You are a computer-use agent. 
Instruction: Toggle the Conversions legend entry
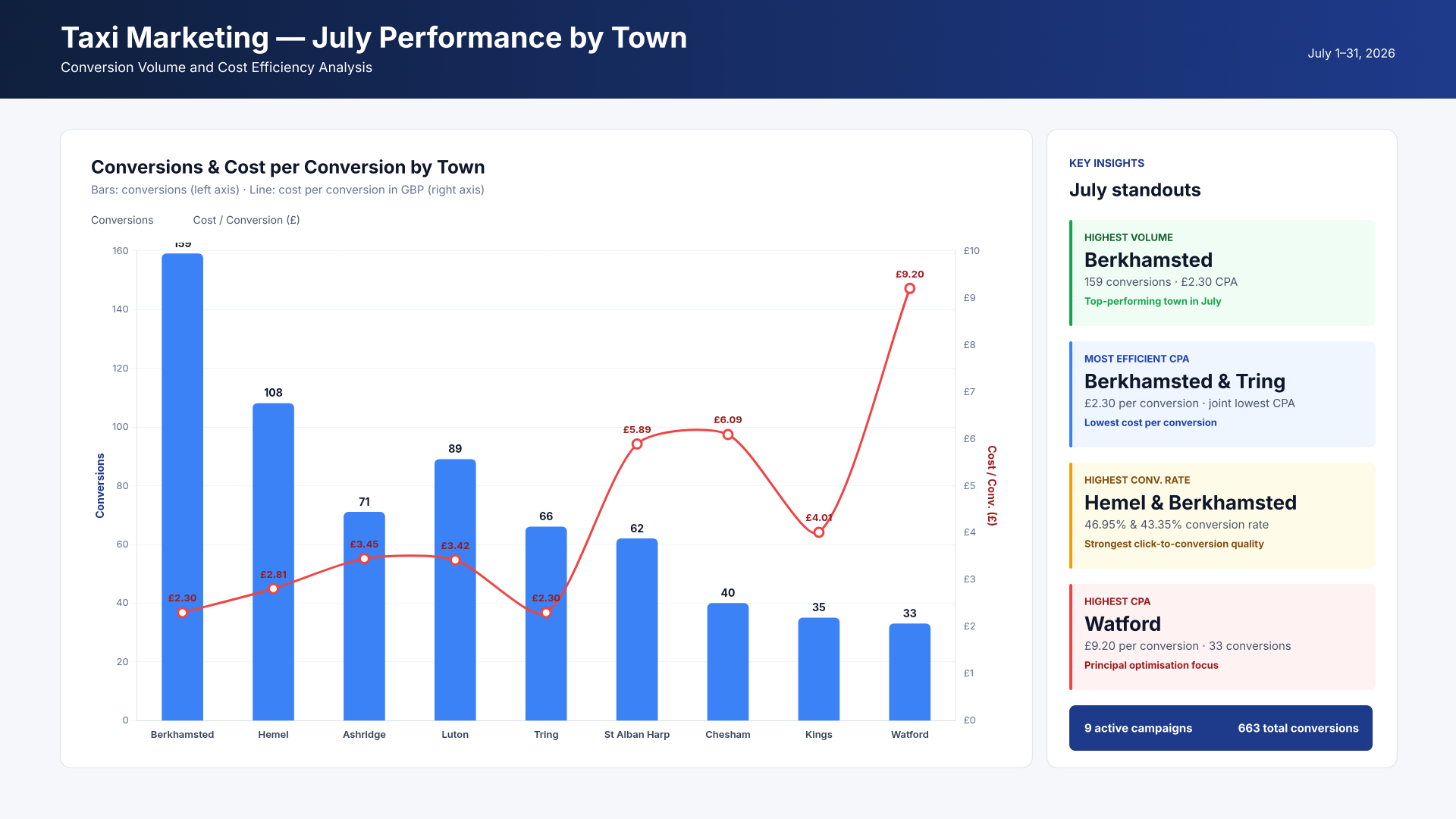click(122, 220)
